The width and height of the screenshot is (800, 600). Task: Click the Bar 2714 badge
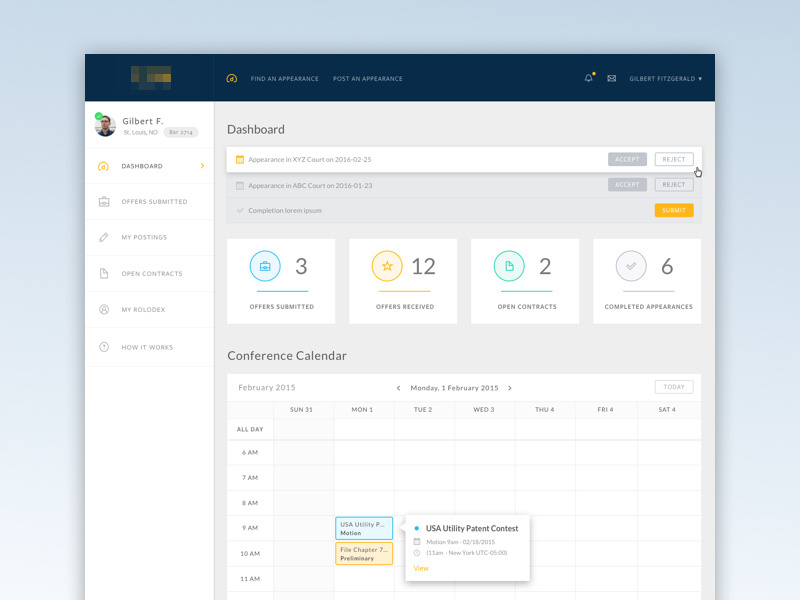pyautogui.click(x=181, y=132)
